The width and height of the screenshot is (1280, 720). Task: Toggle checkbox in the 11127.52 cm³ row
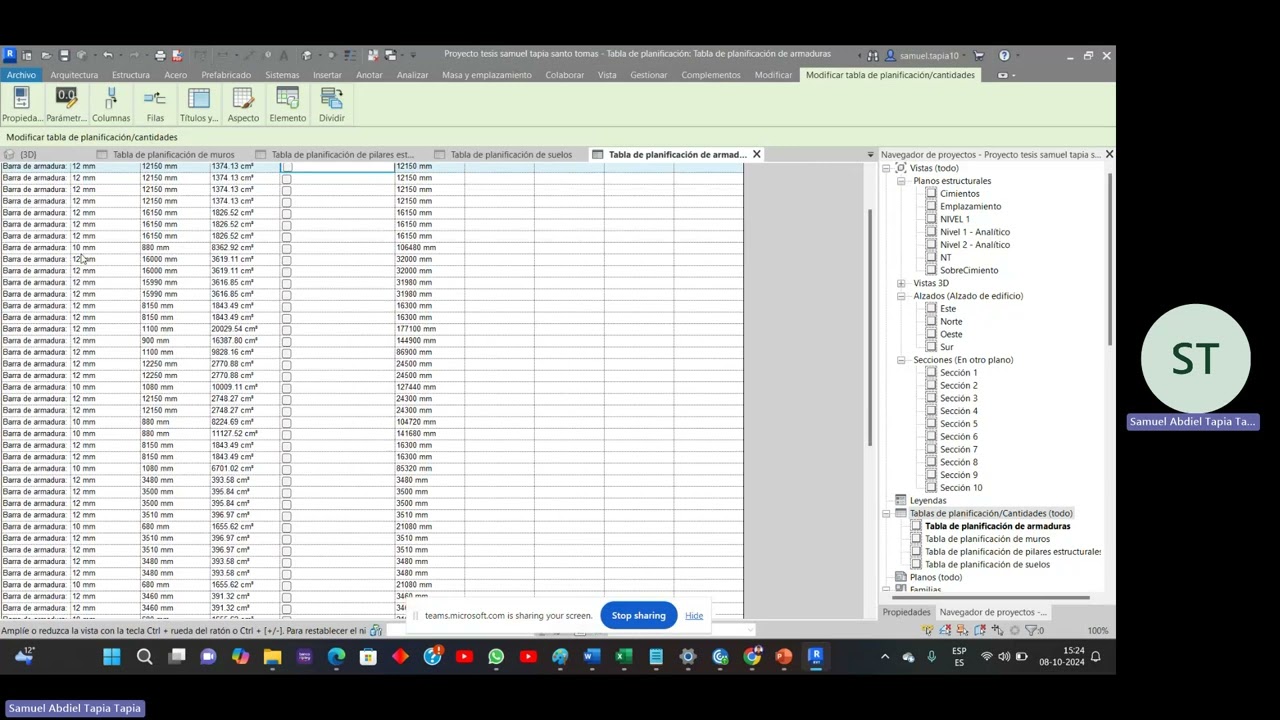(286, 434)
